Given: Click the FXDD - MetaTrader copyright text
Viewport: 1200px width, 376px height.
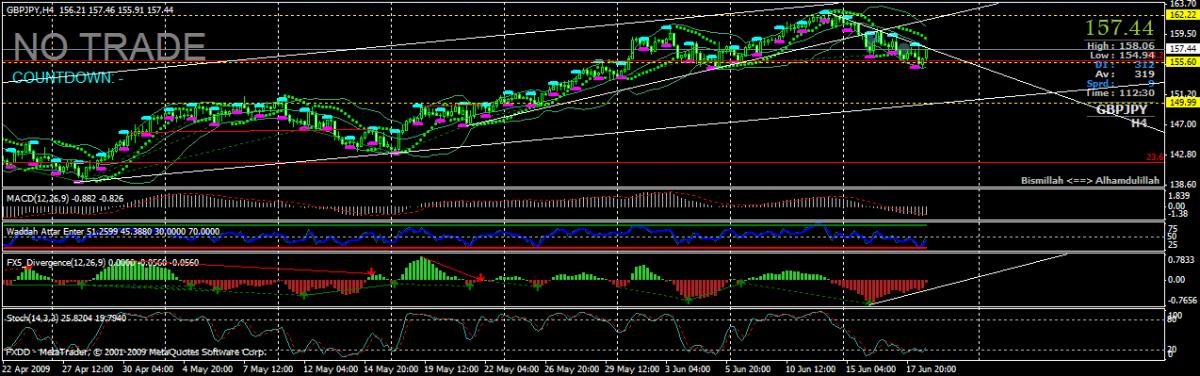Looking at the screenshot, I should [135, 353].
